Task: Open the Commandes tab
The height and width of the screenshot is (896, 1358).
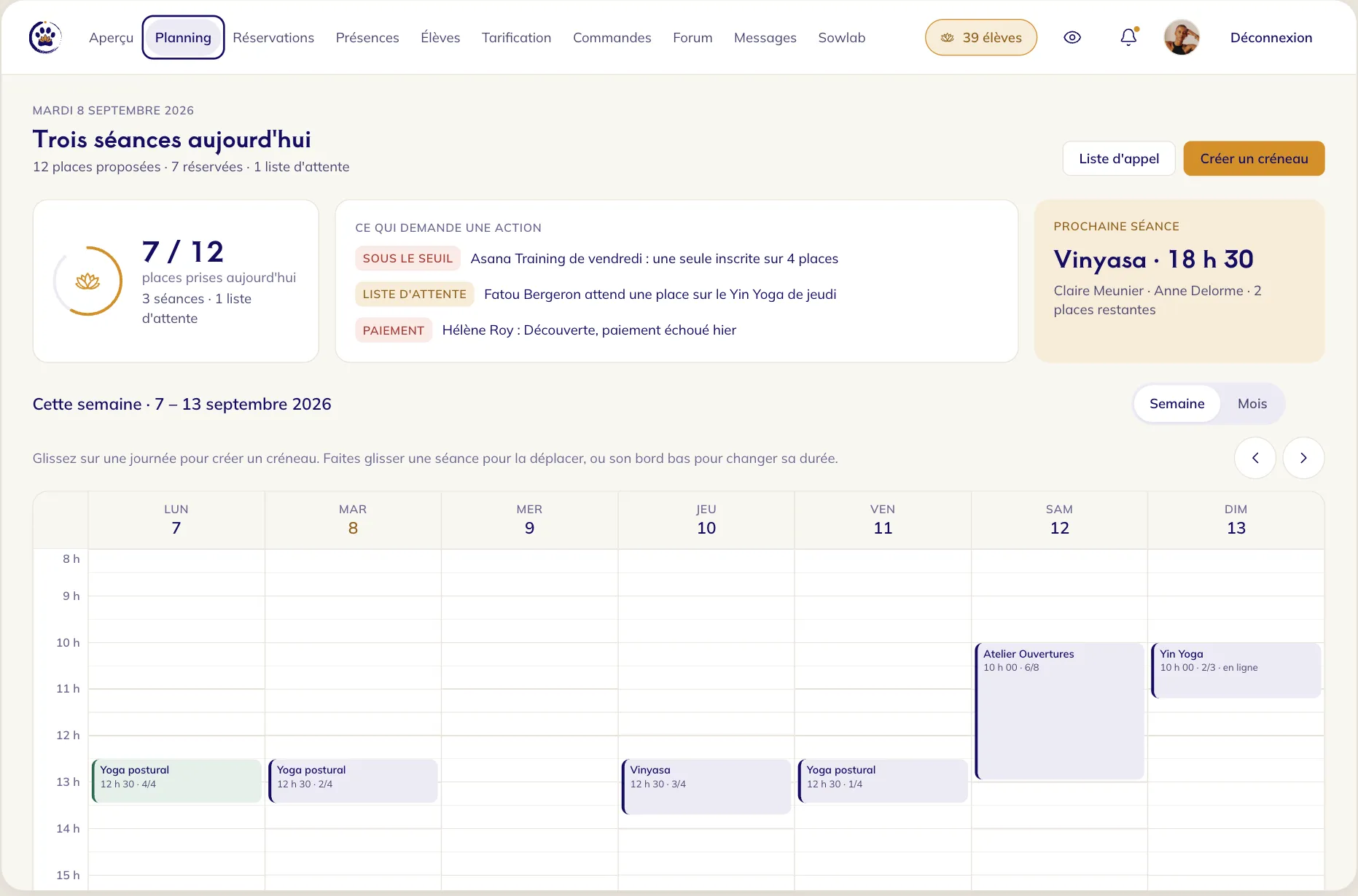Action: (612, 37)
